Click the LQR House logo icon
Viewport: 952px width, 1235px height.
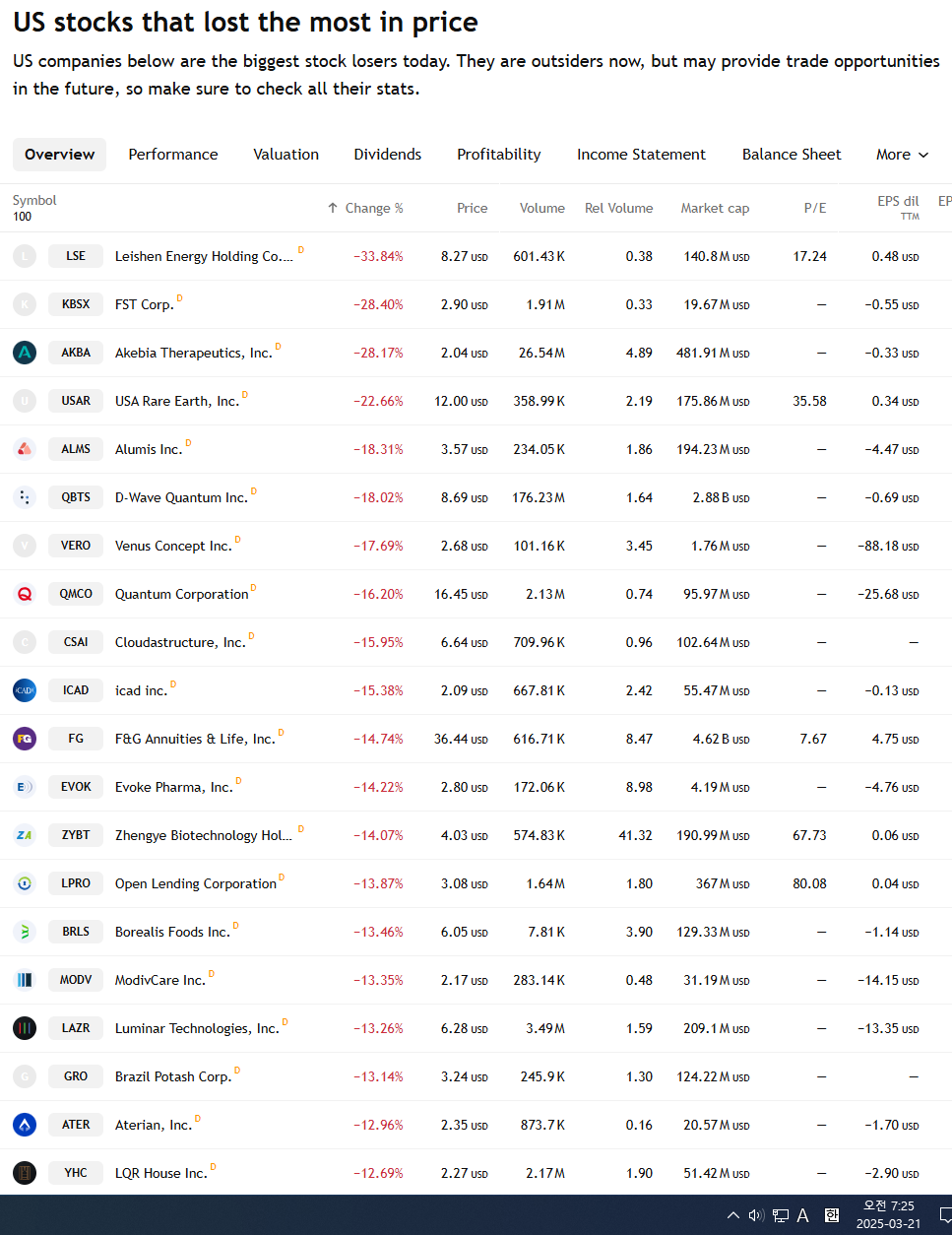point(25,1173)
